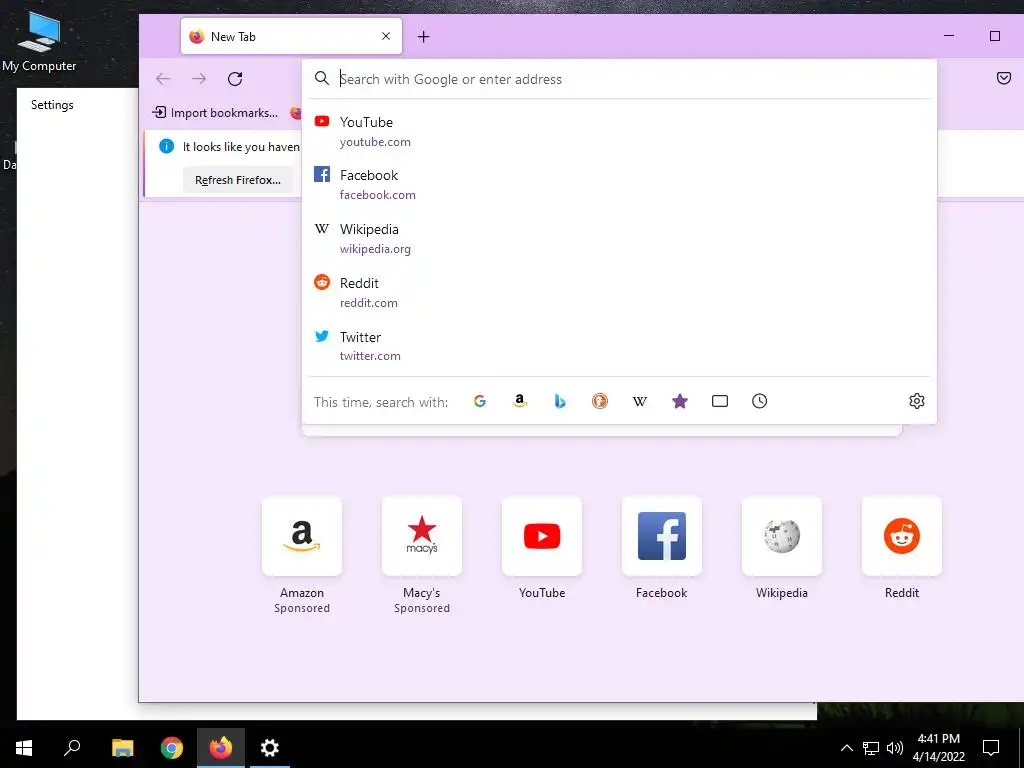The image size is (1024, 768).
Task: Open File Explorer from the taskbar
Action: coord(122,748)
